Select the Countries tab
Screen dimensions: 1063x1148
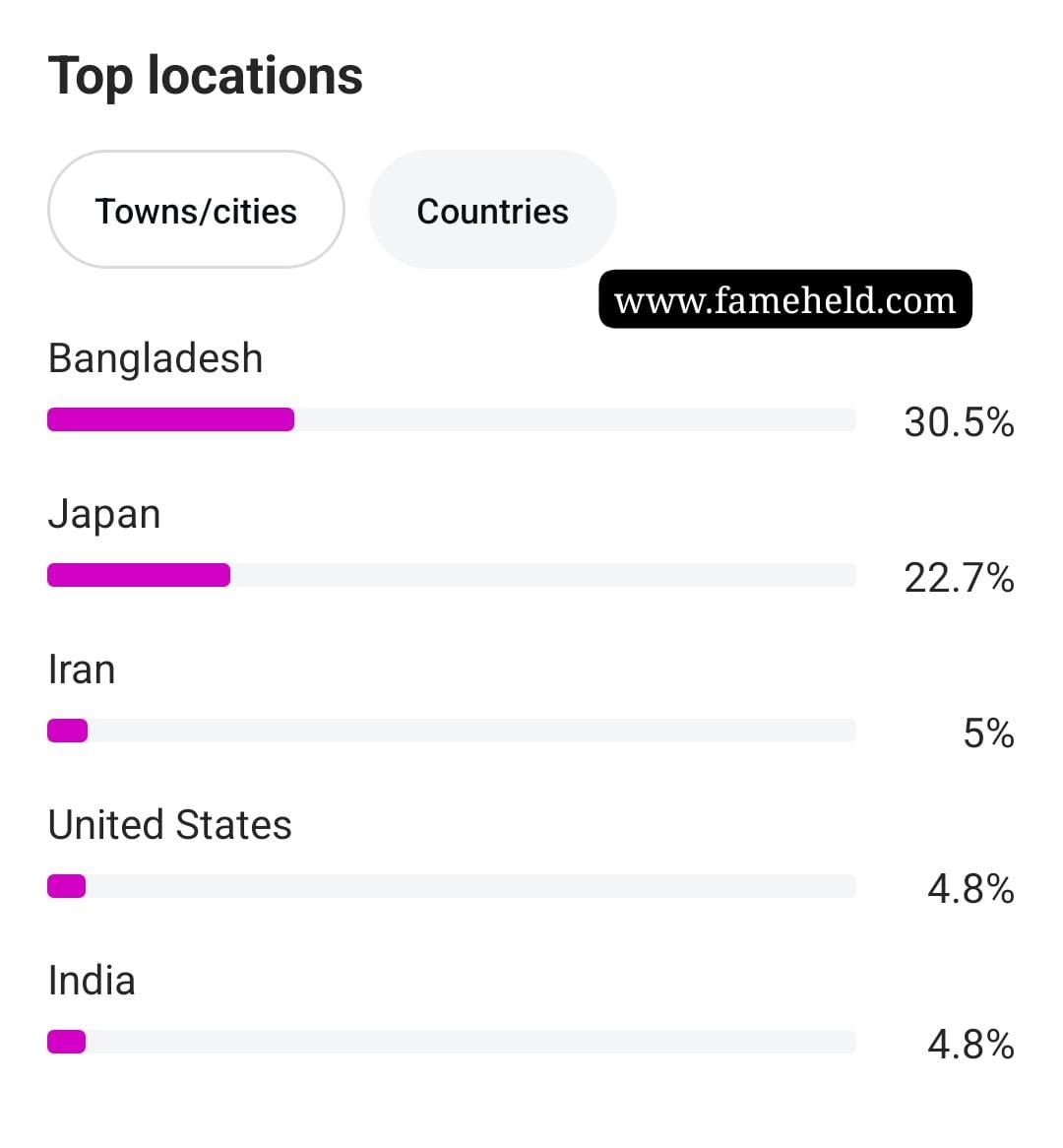(492, 211)
